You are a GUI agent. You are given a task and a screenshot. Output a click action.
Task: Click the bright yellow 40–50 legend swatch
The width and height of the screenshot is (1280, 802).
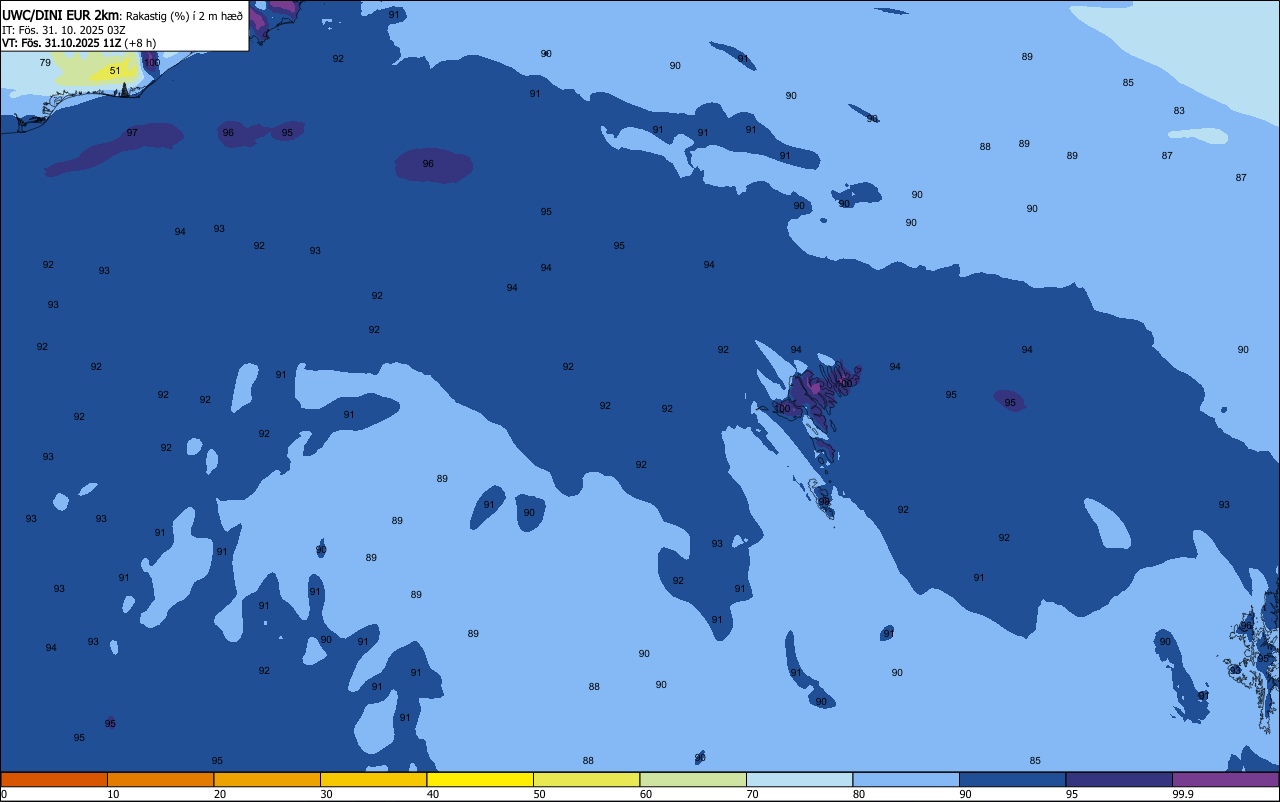click(480, 779)
